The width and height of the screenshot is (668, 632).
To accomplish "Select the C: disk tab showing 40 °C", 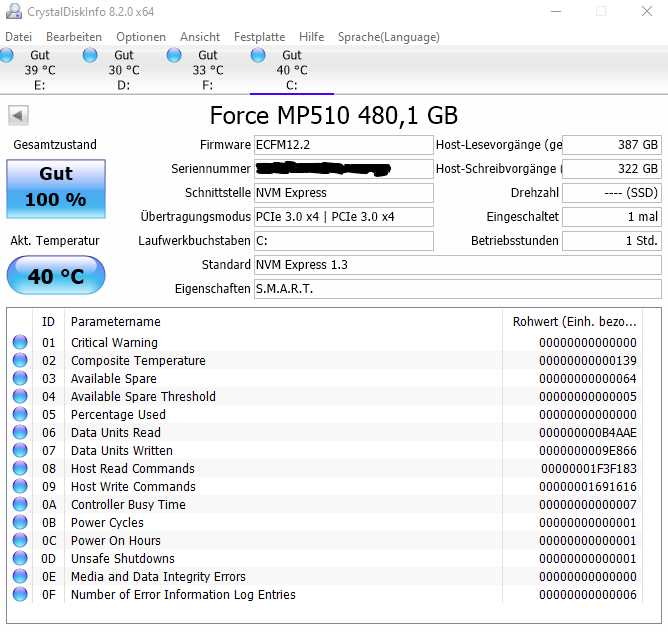I will point(292,70).
